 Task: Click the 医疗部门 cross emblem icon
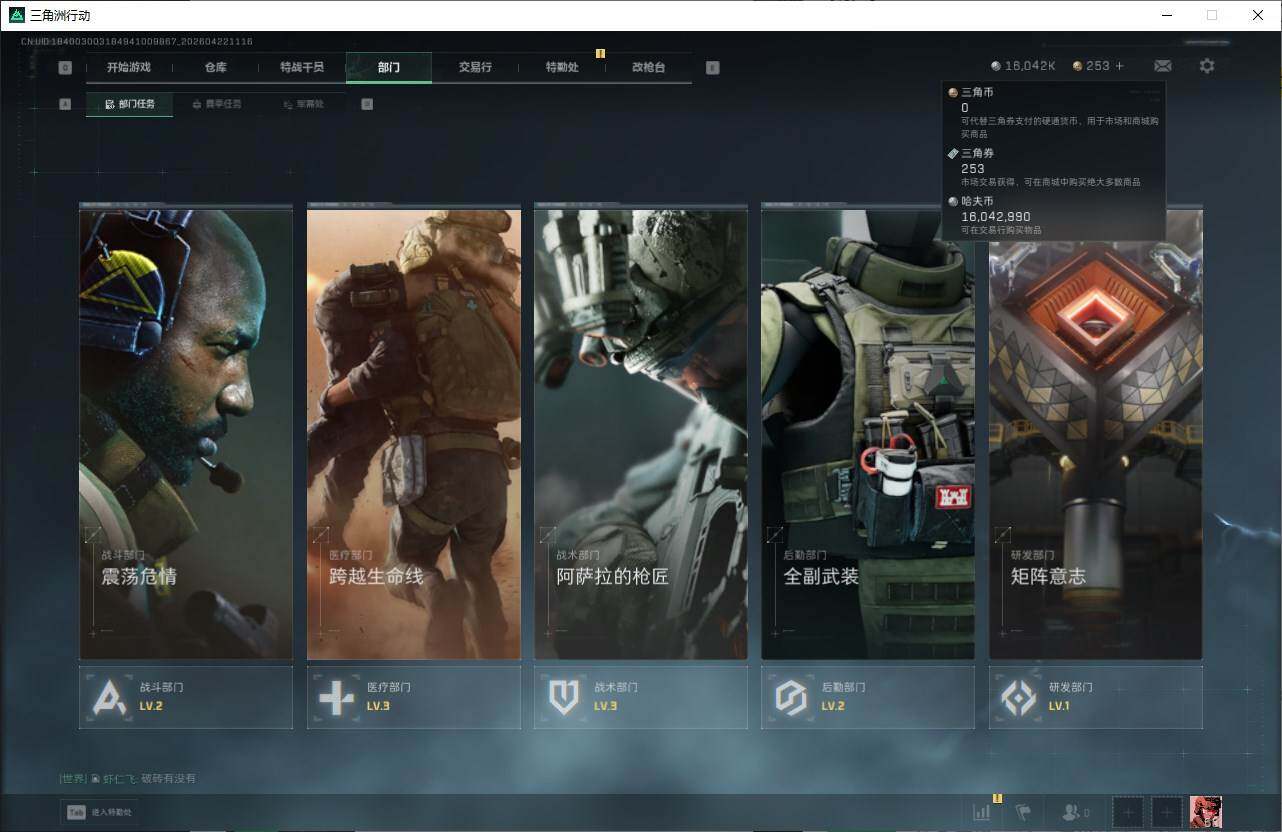pos(337,697)
